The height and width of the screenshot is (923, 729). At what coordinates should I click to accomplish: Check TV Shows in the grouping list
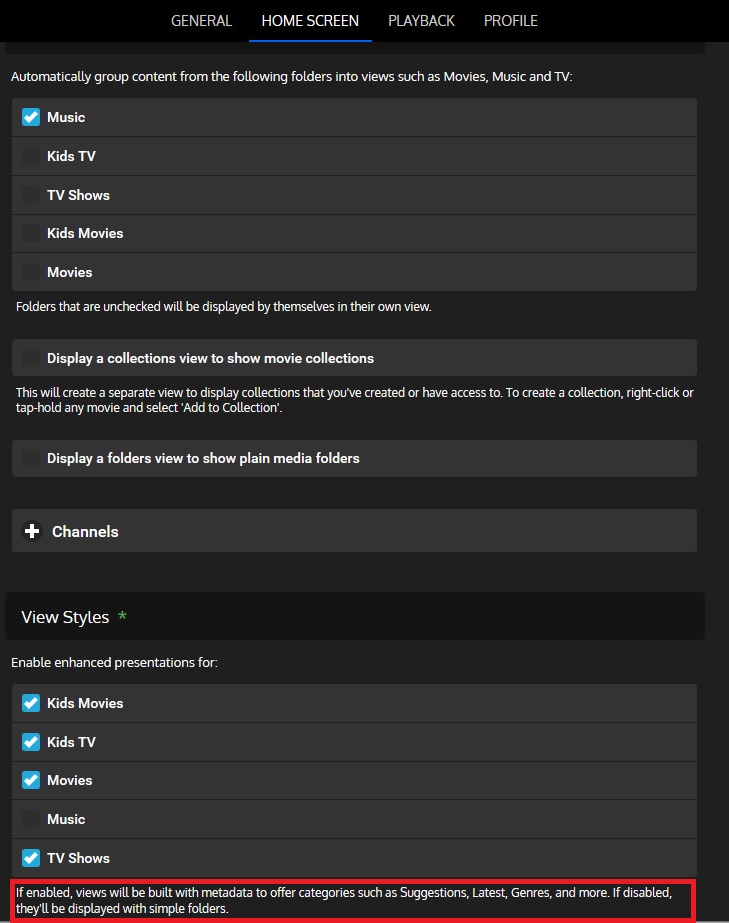pos(31,195)
